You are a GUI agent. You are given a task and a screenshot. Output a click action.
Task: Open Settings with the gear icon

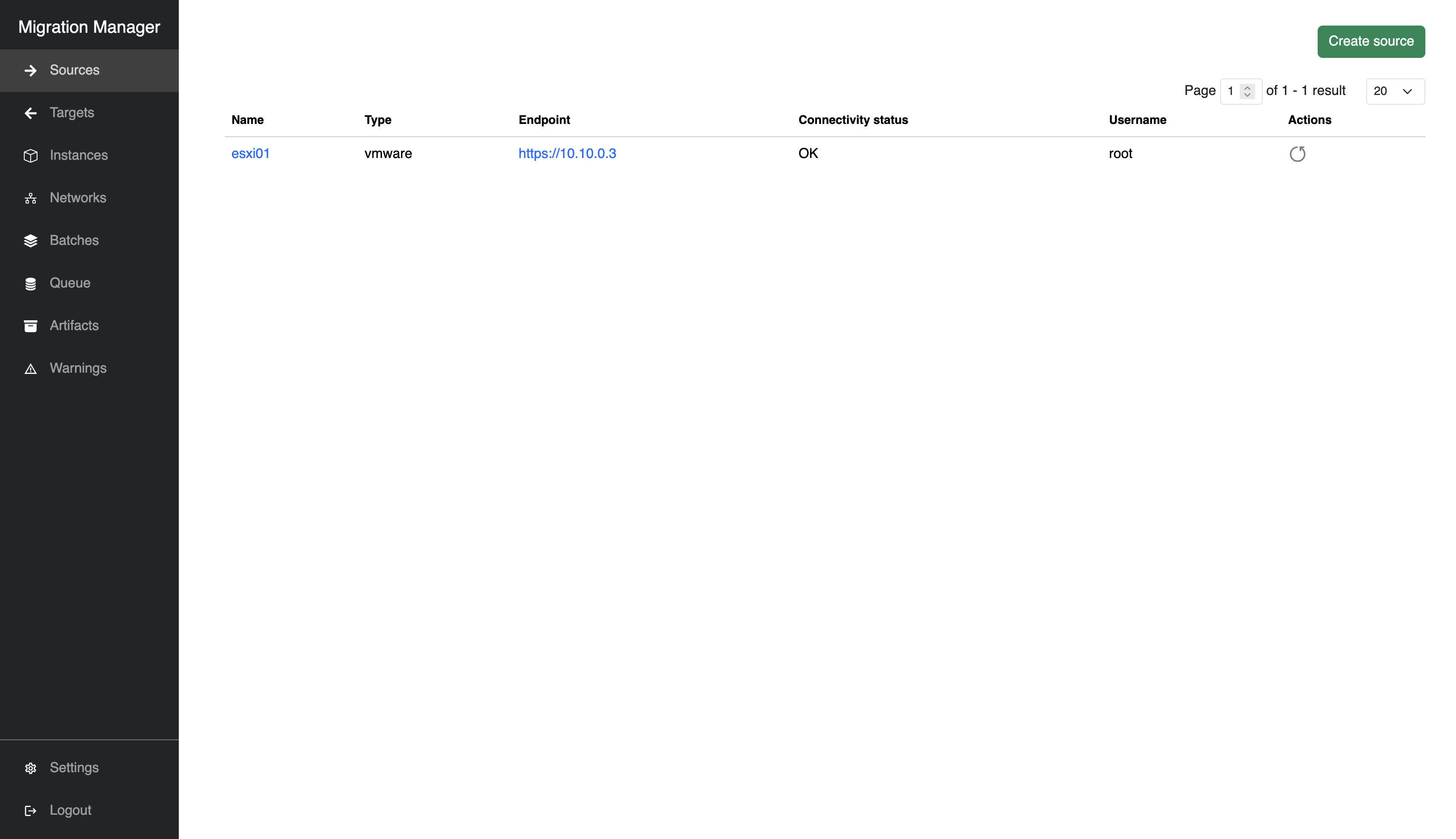(31, 767)
